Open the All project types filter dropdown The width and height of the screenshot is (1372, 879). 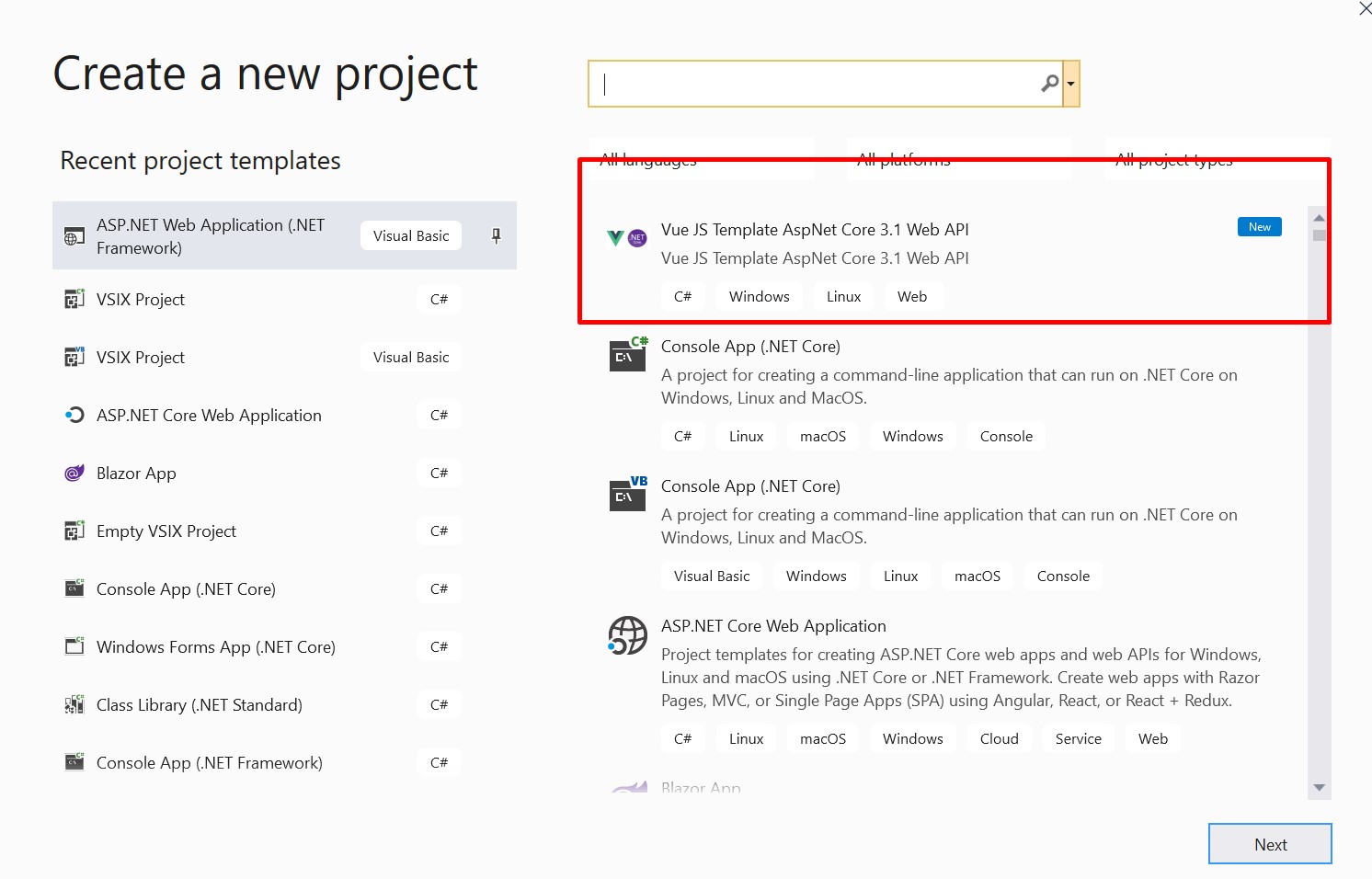[1218, 158]
